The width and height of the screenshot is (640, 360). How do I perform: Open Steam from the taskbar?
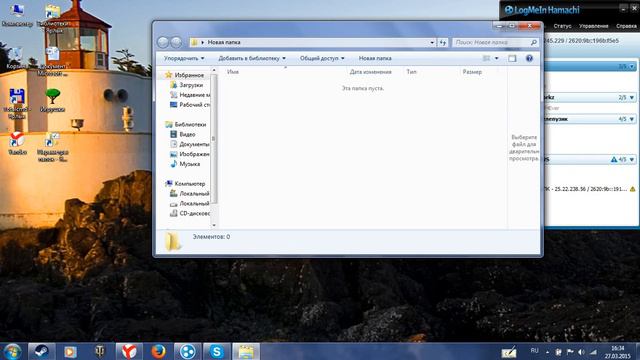[x=41, y=351]
